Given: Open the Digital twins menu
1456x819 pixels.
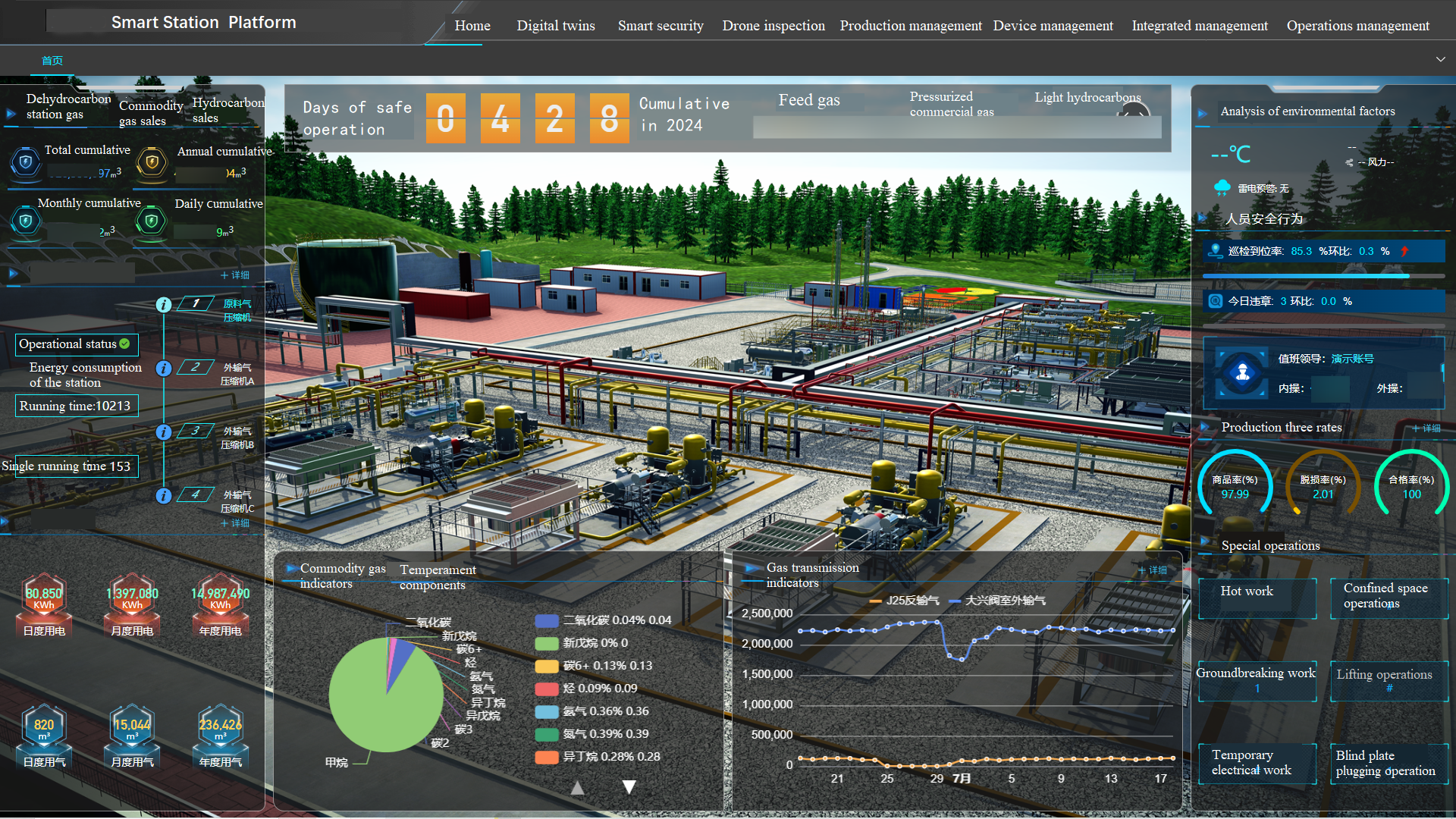Looking at the screenshot, I should [x=555, y=26].
